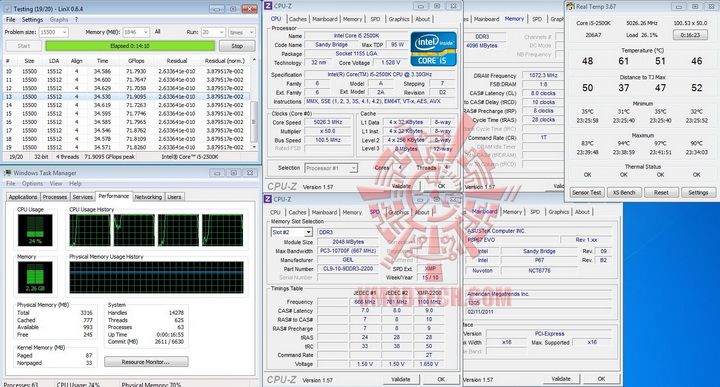Click Validate in the lower CPU-Z SPD window
Screen dimensions: 720x387
[x=400, y=379]
